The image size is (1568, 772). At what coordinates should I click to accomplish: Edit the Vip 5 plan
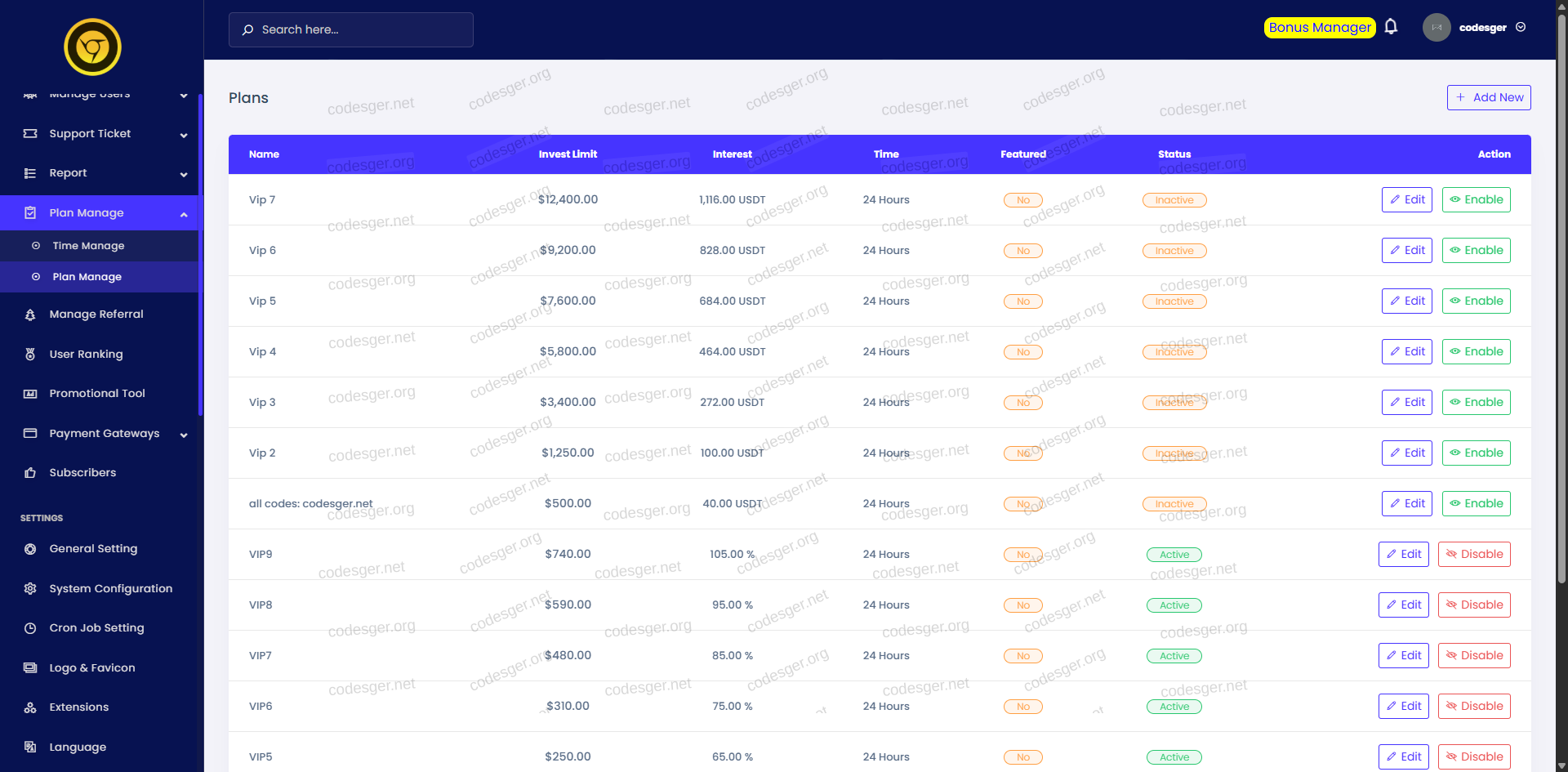coord(1406,301)
